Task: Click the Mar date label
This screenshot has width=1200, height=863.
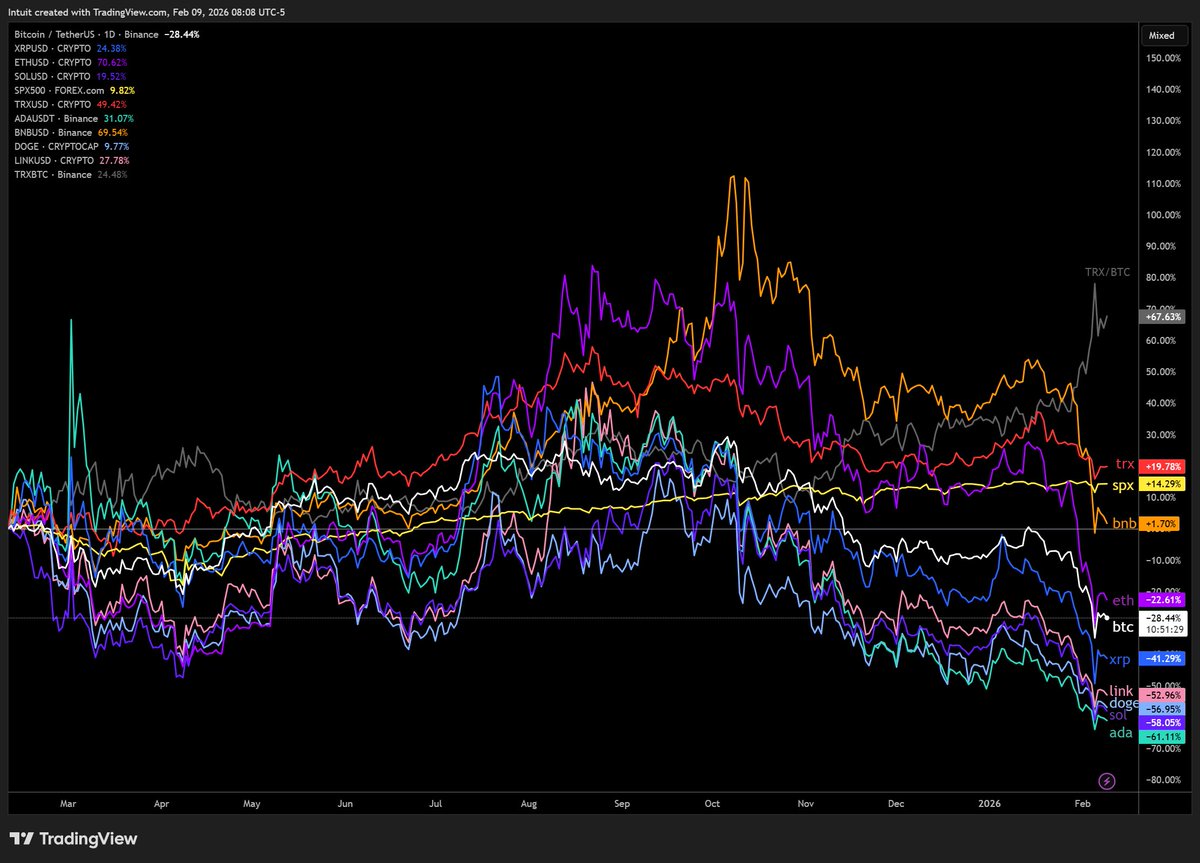Action: click(68, 803)
